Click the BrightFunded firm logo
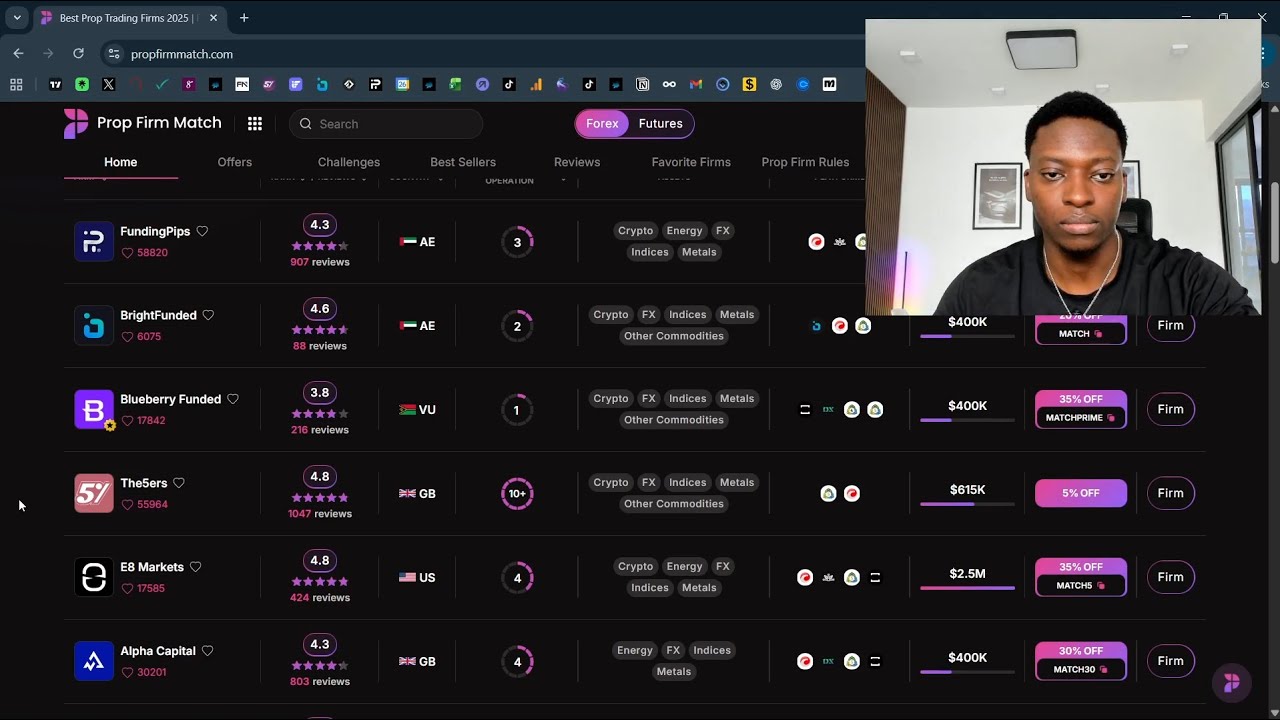This screenshot has height=720, width=1280. 94,325
